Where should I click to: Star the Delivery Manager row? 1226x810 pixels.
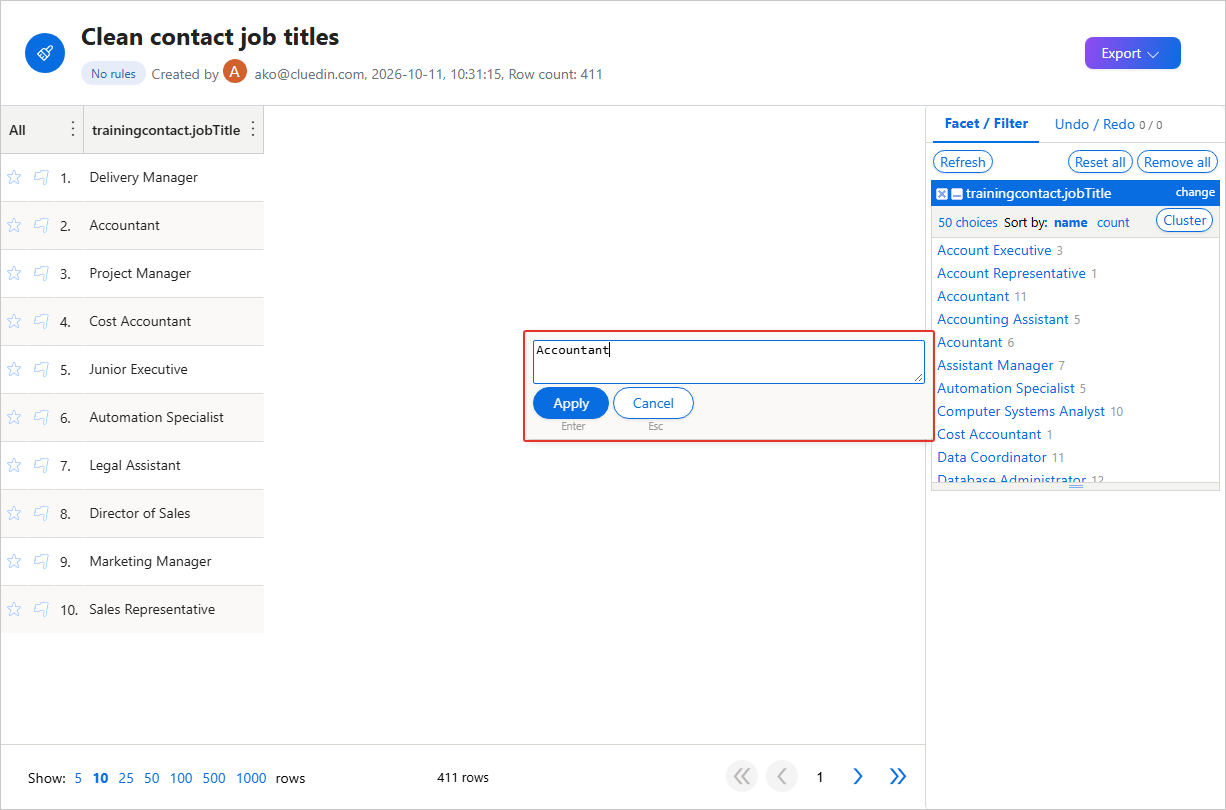pyautogui.click(x=14, y=177)
